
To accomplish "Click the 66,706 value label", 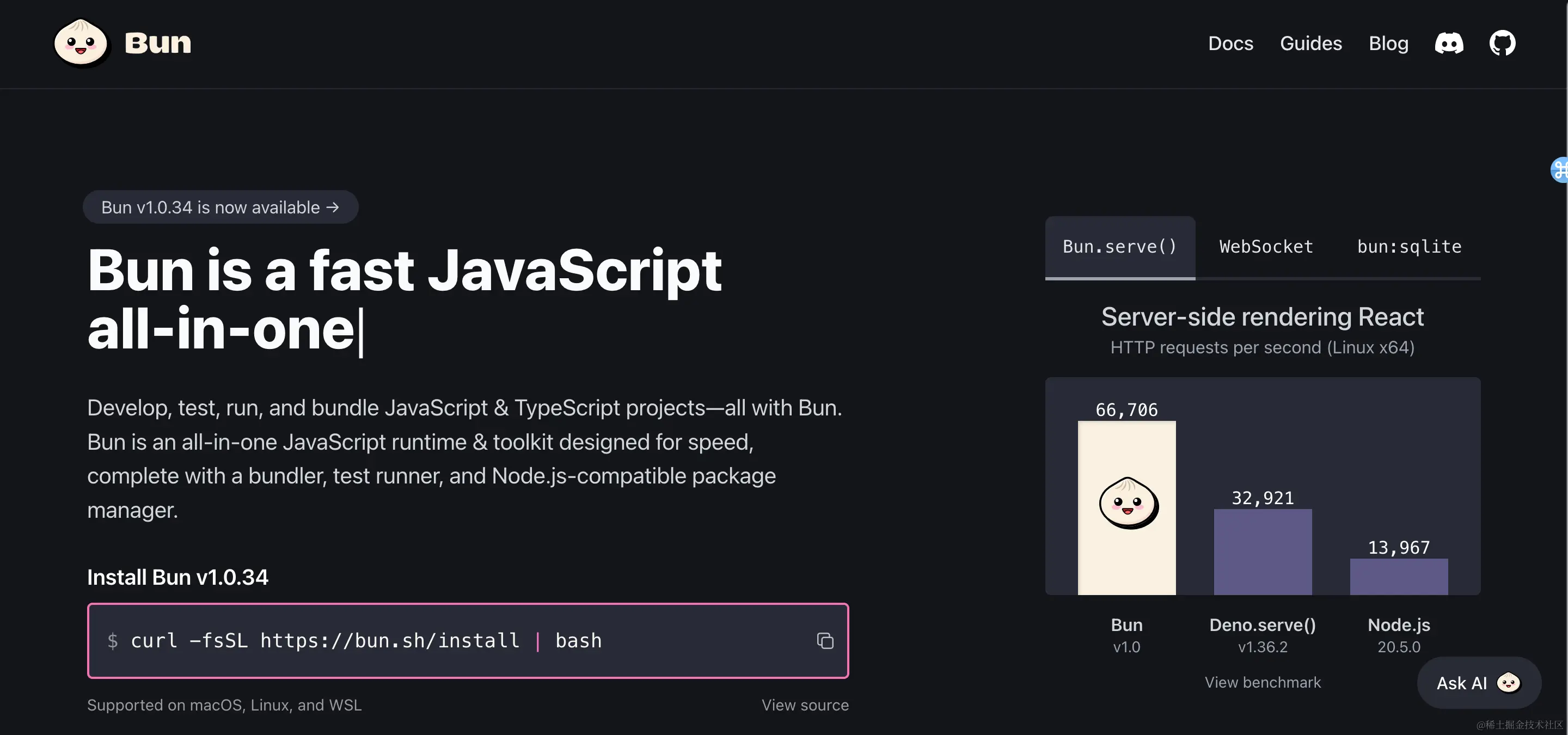I will [x=1126, y=409].
